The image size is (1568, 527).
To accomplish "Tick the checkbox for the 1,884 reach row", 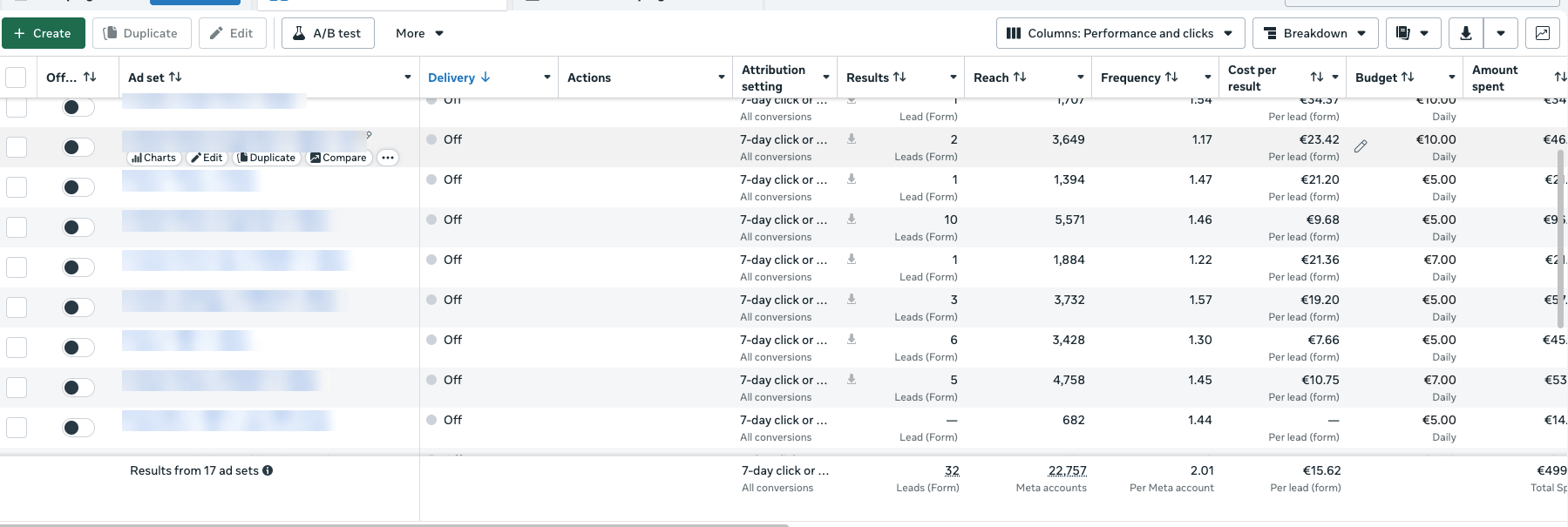I will 16,267.
